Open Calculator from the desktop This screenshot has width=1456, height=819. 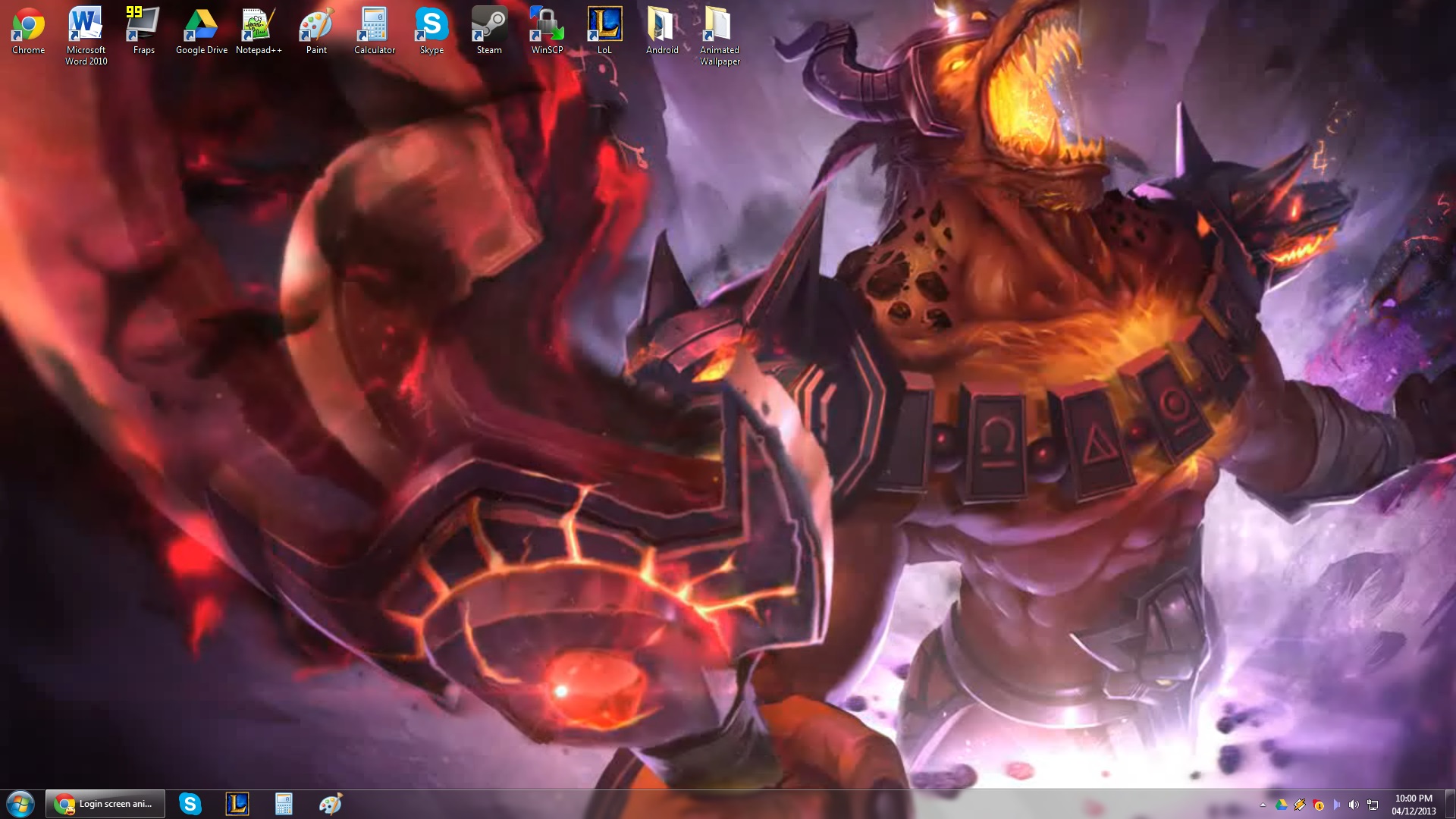374,23
